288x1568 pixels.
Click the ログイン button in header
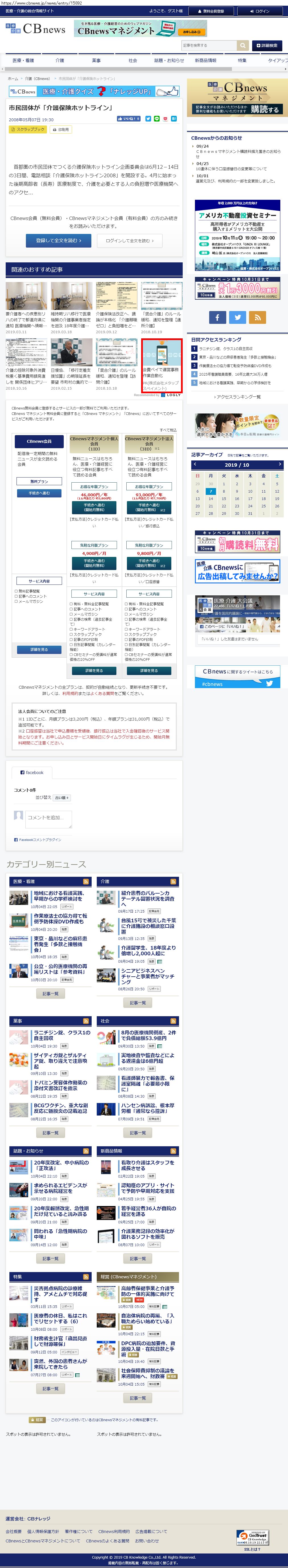(x=260, y=11)
